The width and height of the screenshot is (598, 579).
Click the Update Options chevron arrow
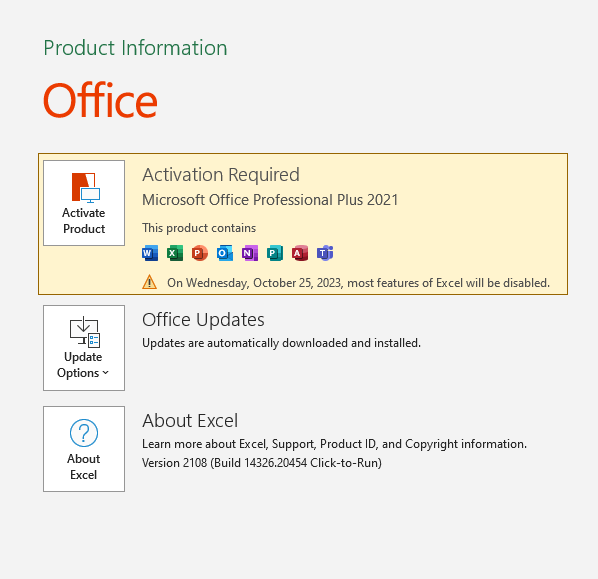click(106, 373)
